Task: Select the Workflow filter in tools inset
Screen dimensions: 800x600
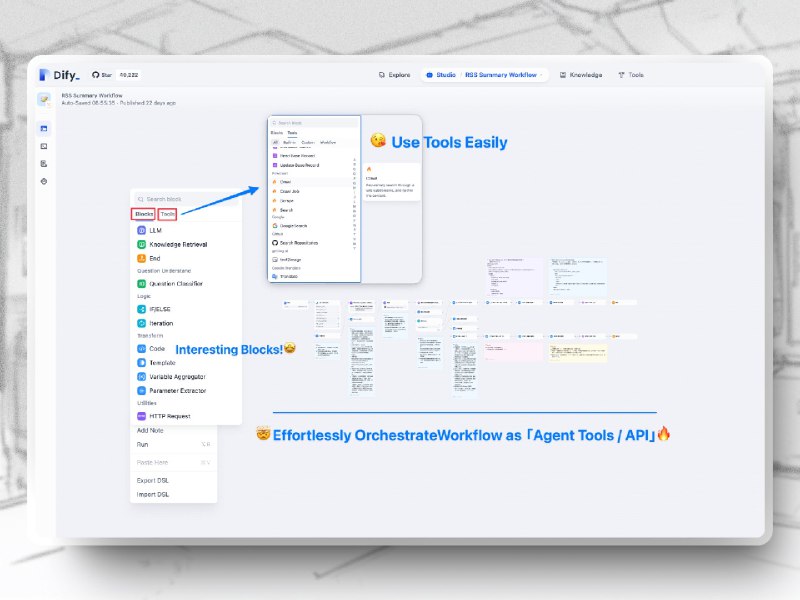Action: pos(328,143)
